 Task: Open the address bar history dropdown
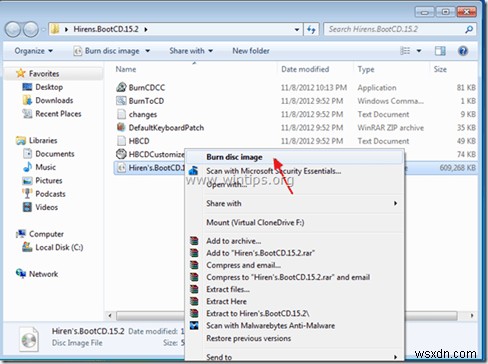[297, 29]
